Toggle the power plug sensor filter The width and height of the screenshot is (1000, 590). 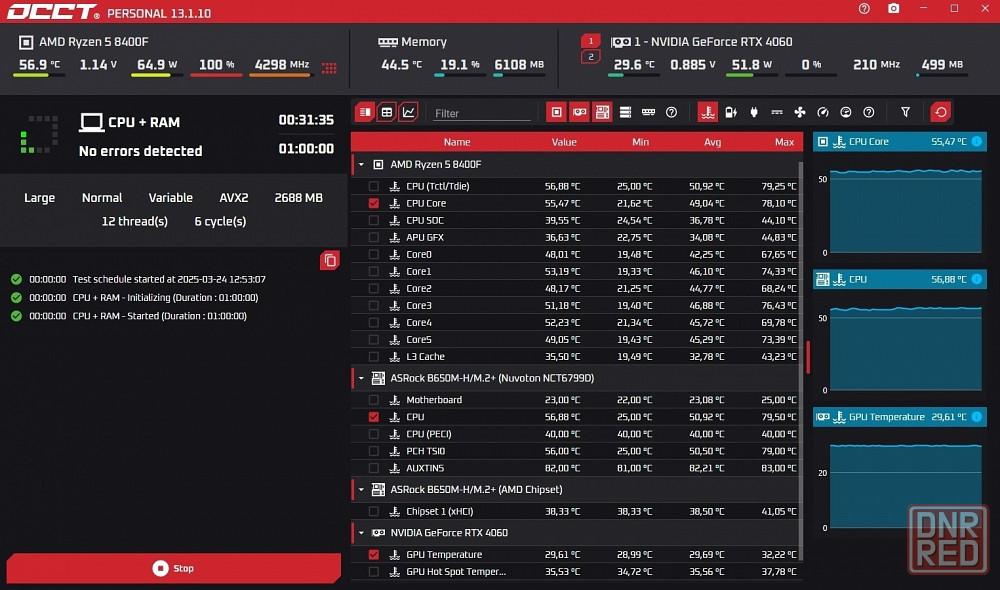tap(754, 112)
